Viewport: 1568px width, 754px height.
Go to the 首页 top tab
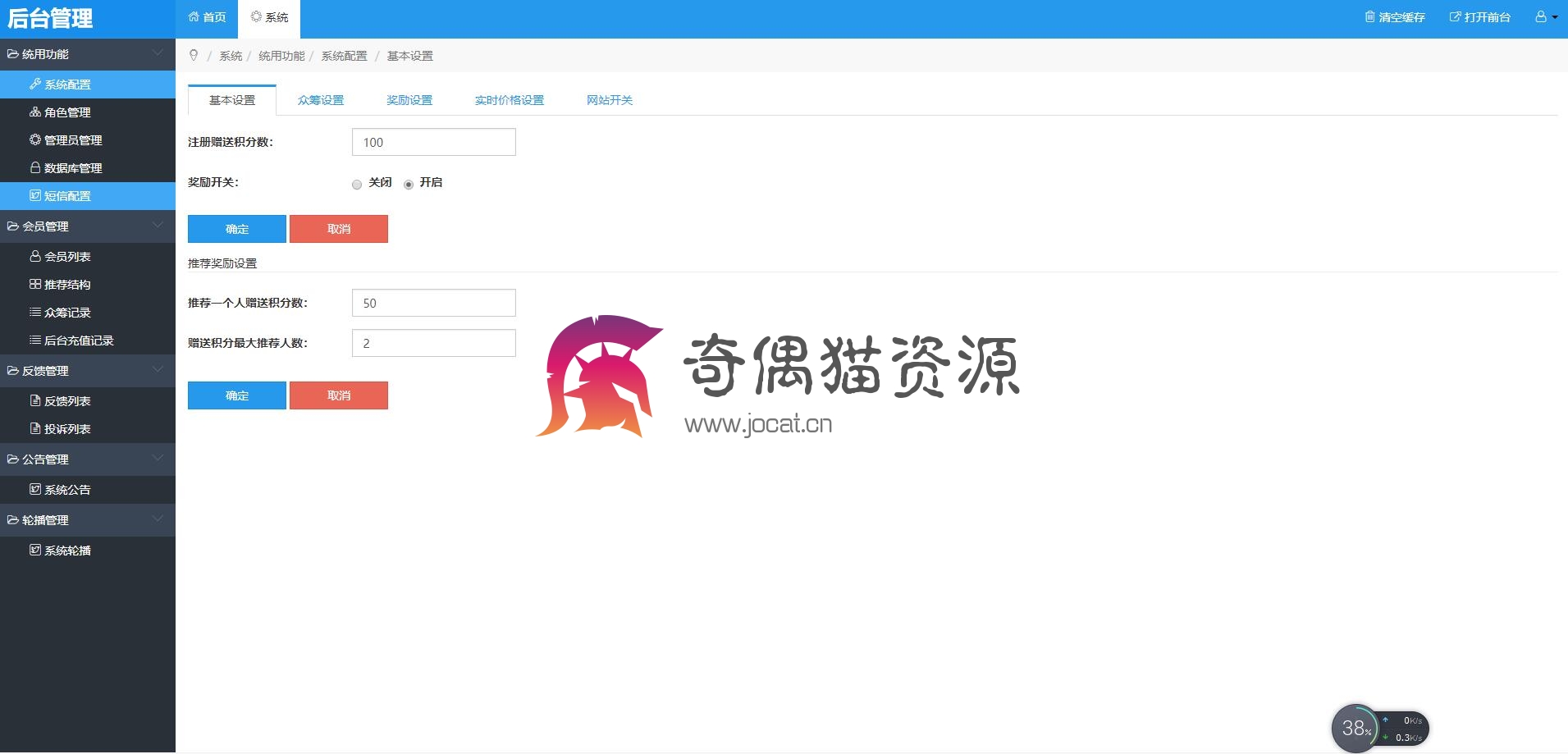[x=207, y=17]
